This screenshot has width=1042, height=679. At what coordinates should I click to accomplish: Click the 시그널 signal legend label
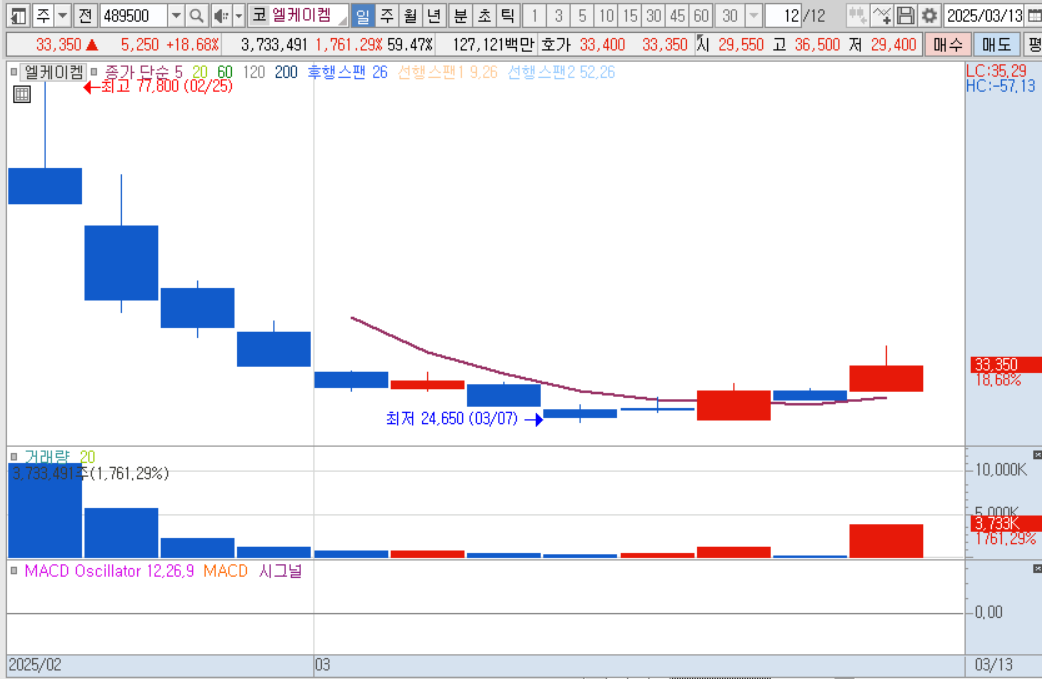tap(280, 571)
